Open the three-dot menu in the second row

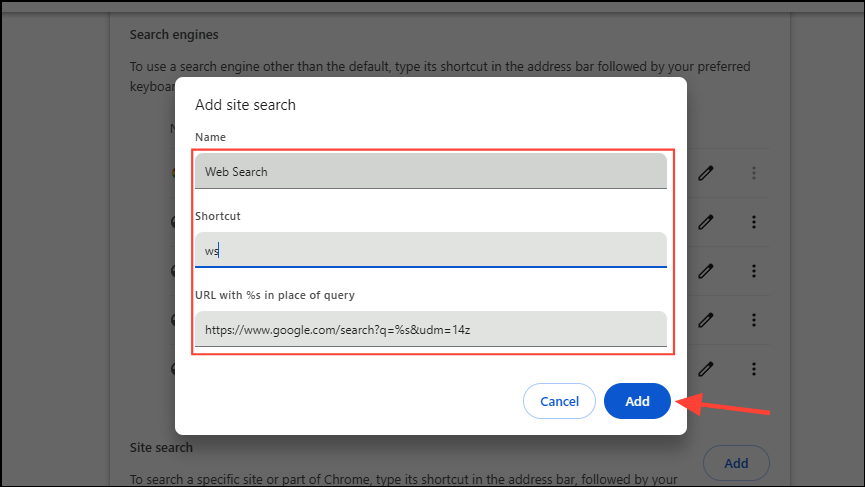[754, 222]
